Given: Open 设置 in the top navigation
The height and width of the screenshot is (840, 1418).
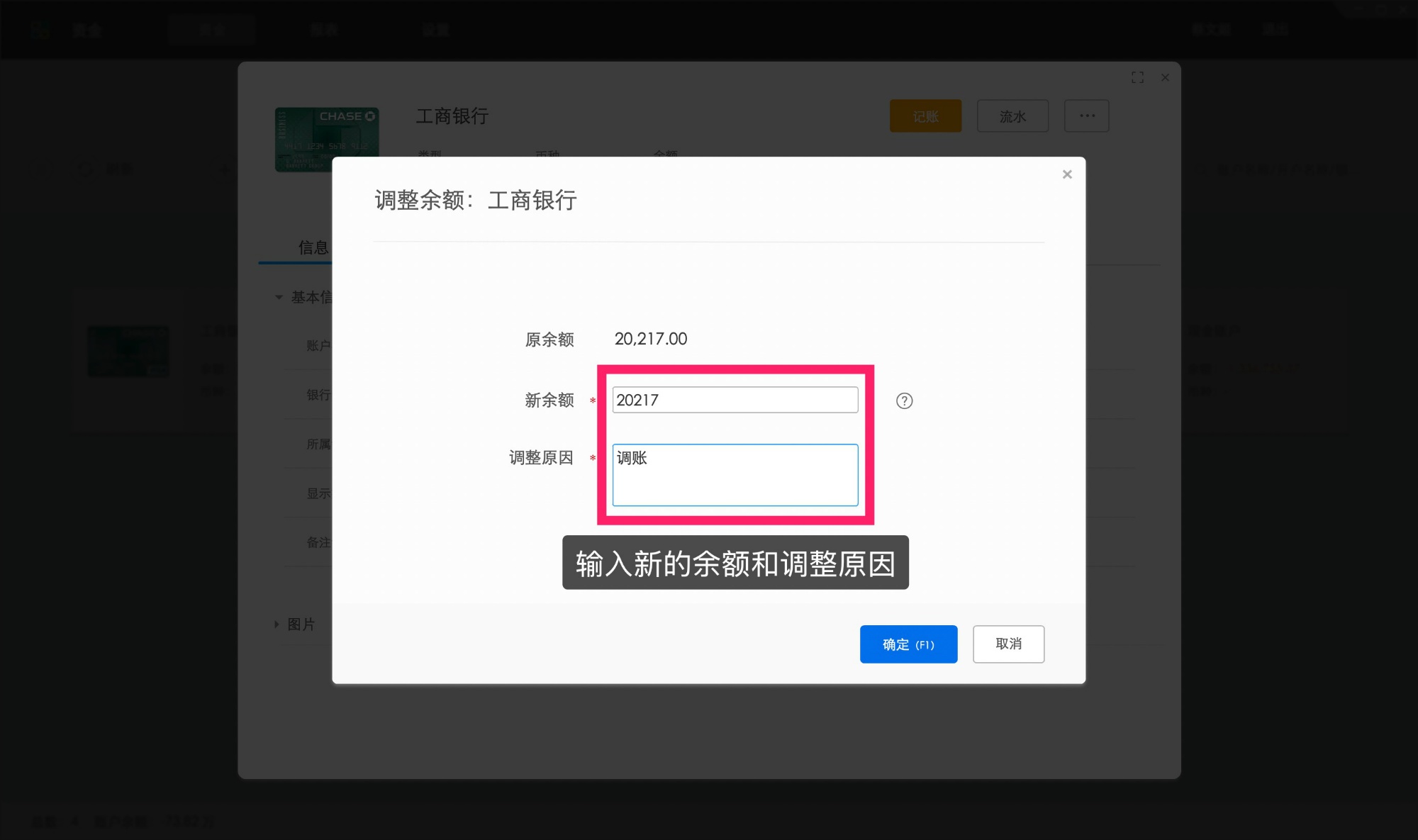Looking at the screenshot, I should [435, 30].
